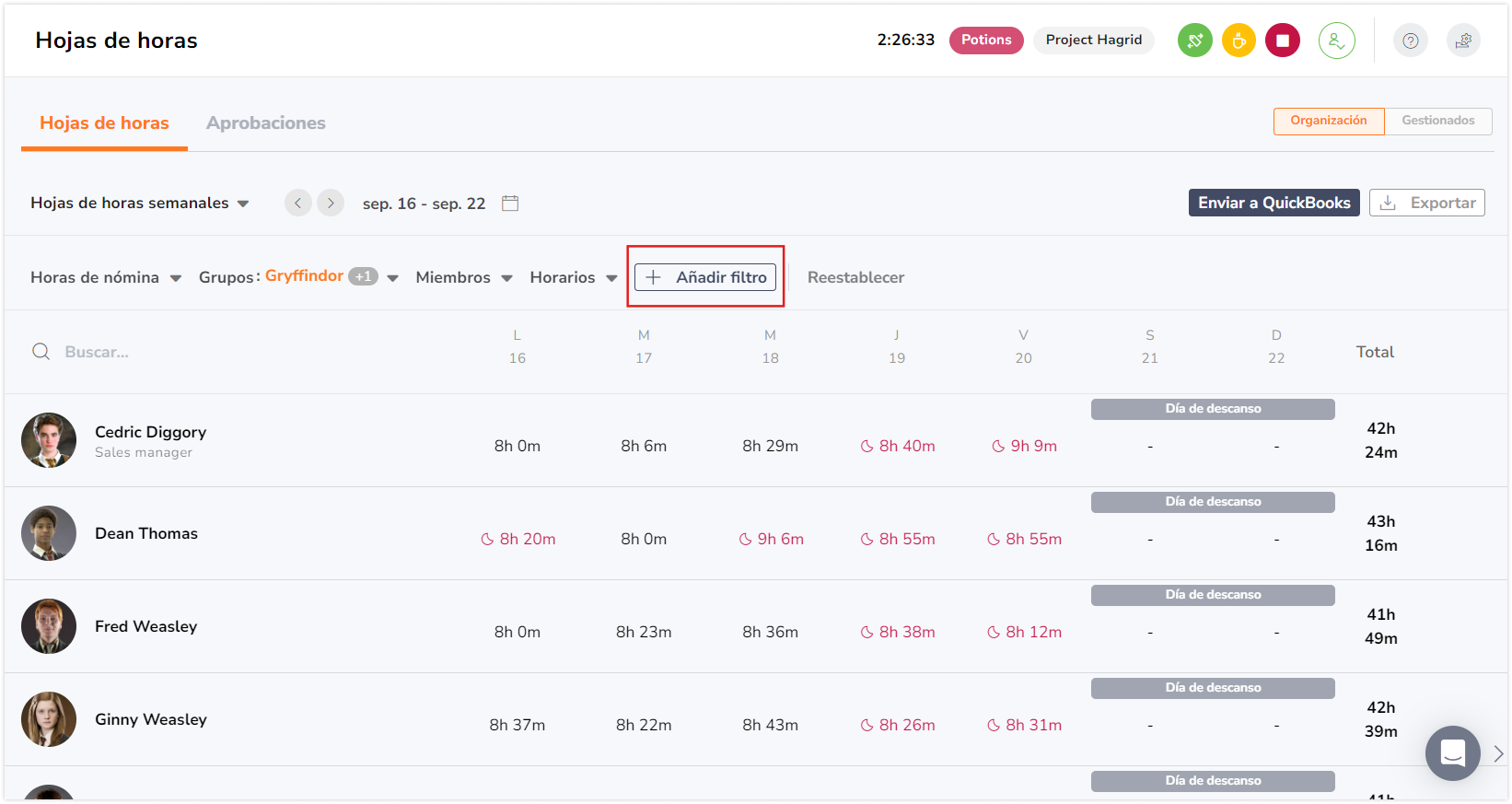Click the Añadir filtro button
Image resolution: width=1512 pixels, height=804 pixels.
(705, 277)
